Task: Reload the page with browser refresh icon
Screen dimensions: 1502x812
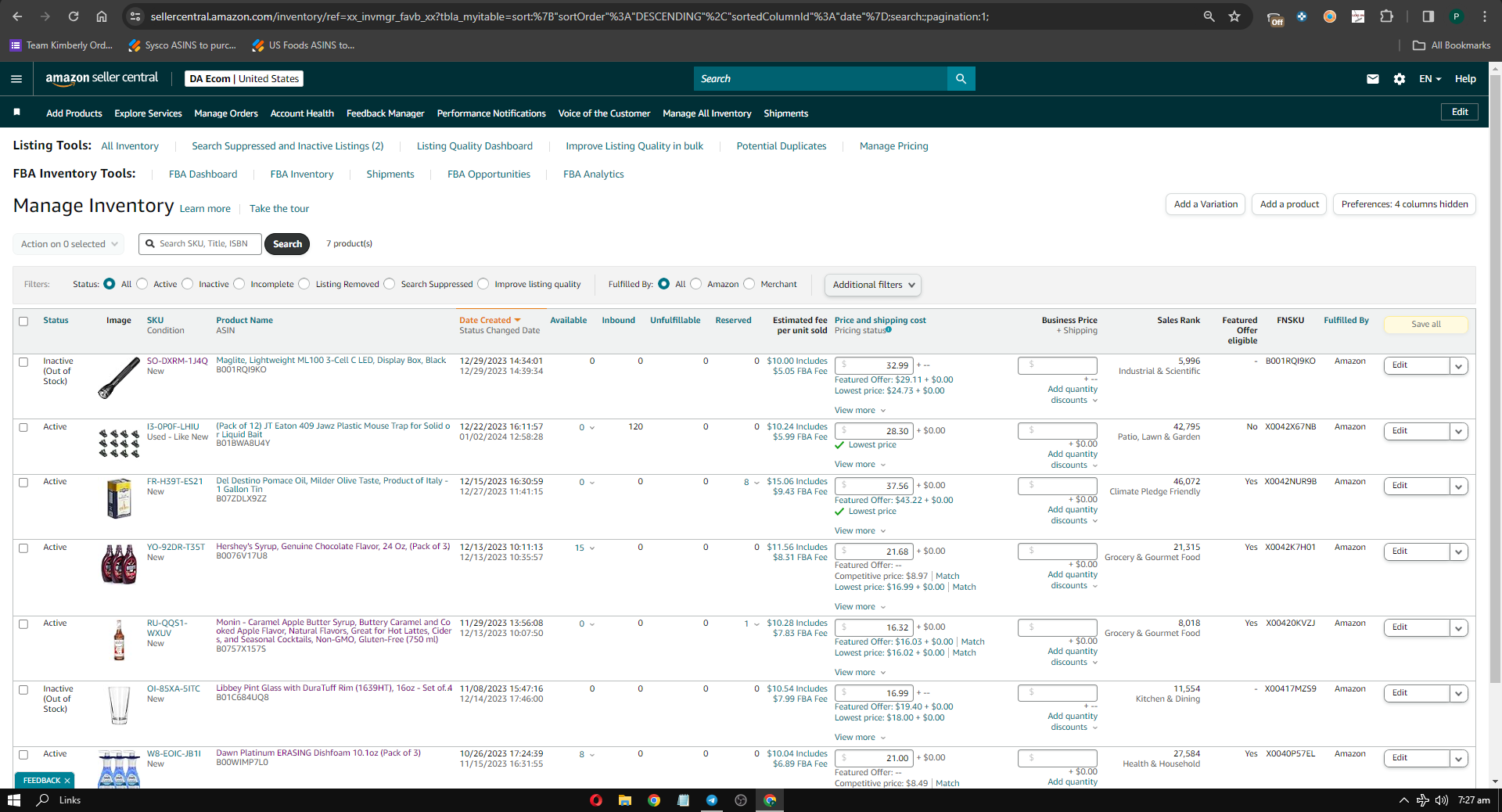Action: click(x=74, y=16)
